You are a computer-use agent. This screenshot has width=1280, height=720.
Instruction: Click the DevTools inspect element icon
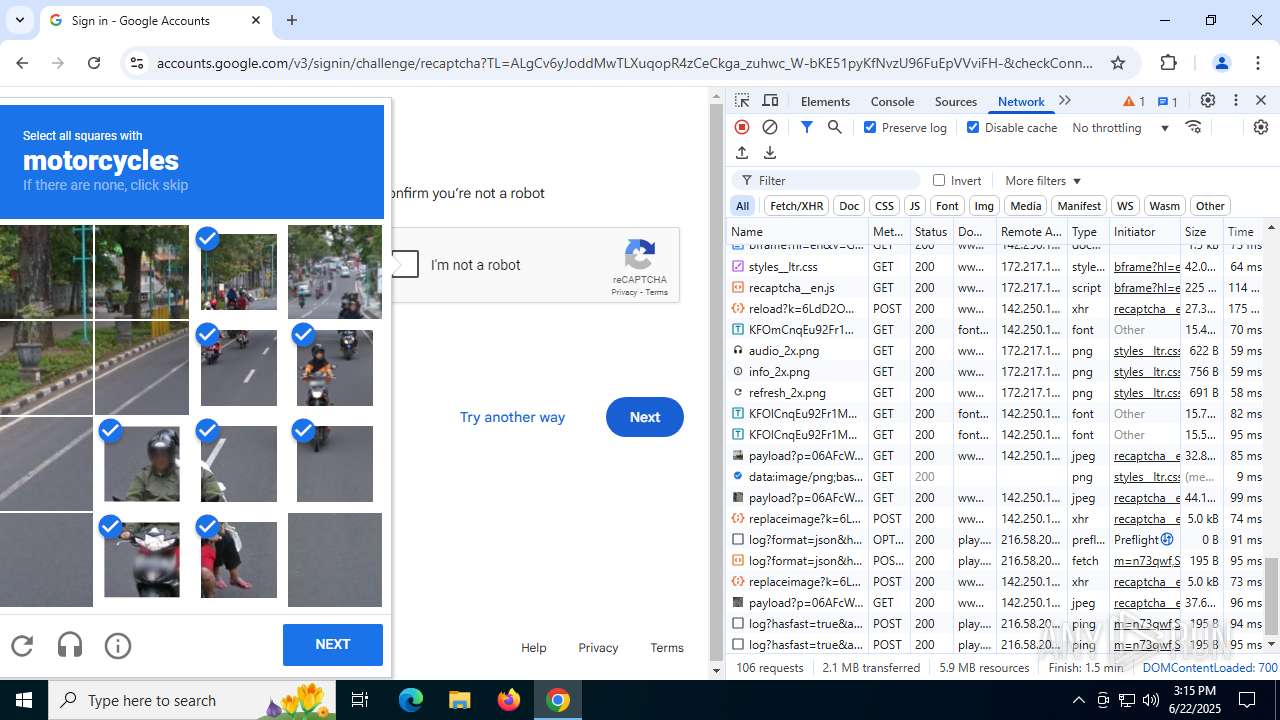tap(742, 101)
